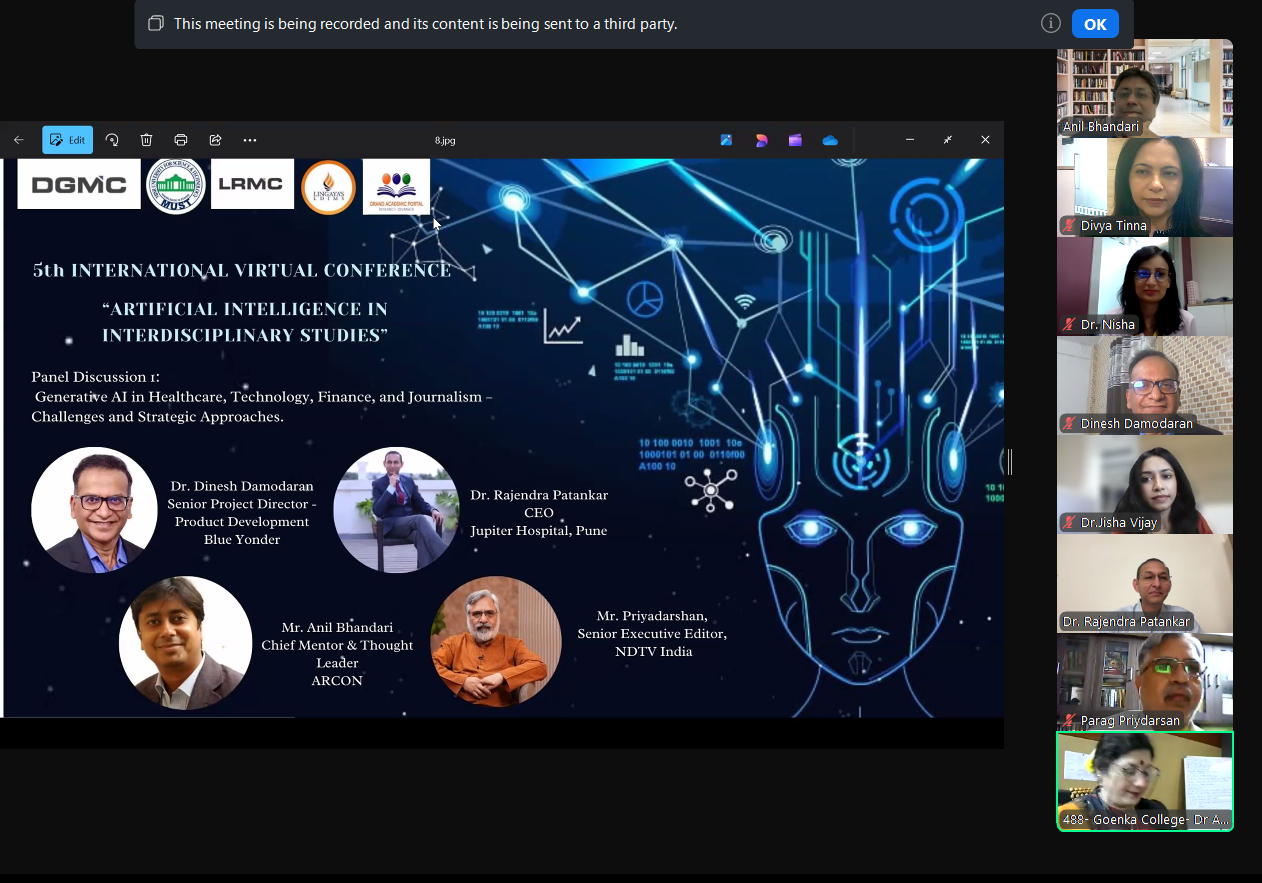
Task: Click the Lingaya's orange circular logo
Action: point(328,187)
